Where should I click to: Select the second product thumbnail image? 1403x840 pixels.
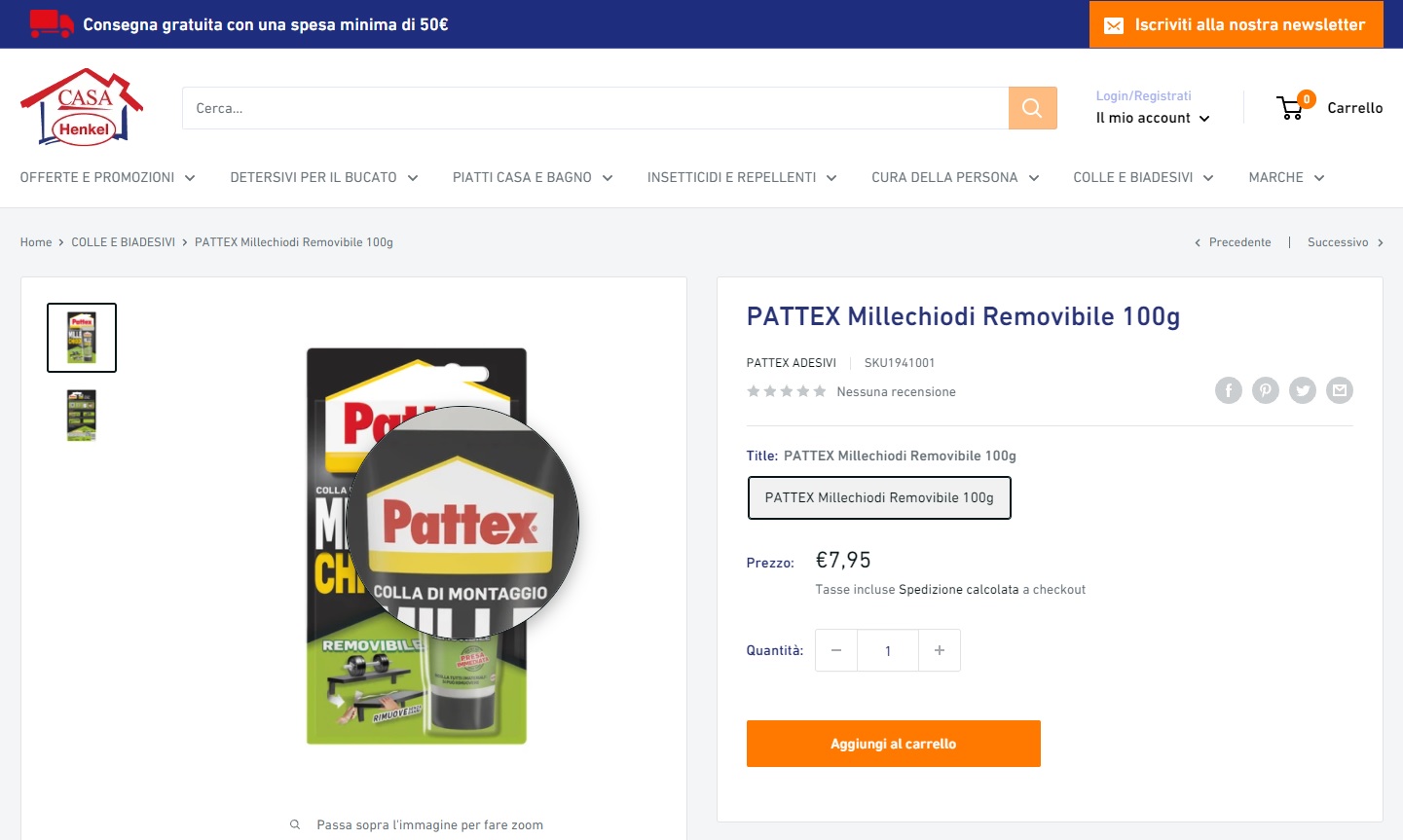pos(82,416)
